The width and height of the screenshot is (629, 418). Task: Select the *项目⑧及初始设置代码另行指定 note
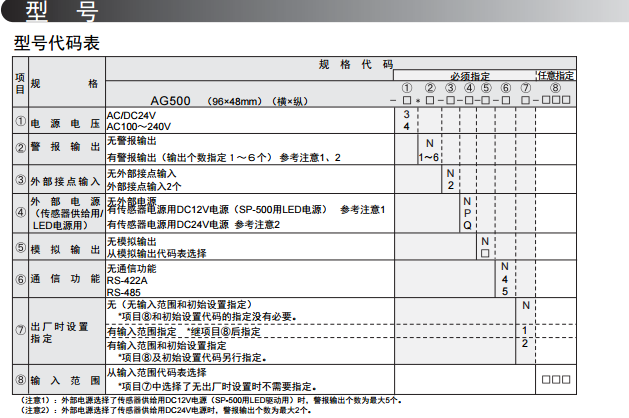(192, 357)
